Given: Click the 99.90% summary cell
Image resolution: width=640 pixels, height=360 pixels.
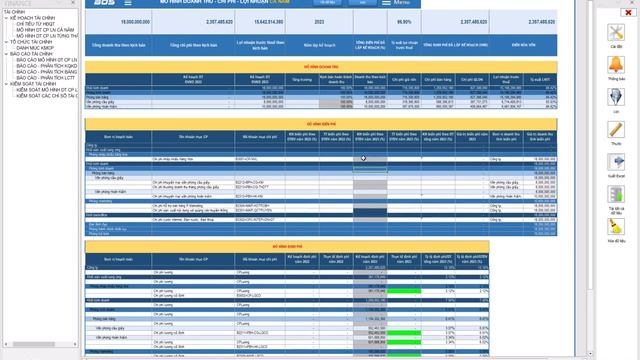Looking at the screenshot, I should coord(404,22).
